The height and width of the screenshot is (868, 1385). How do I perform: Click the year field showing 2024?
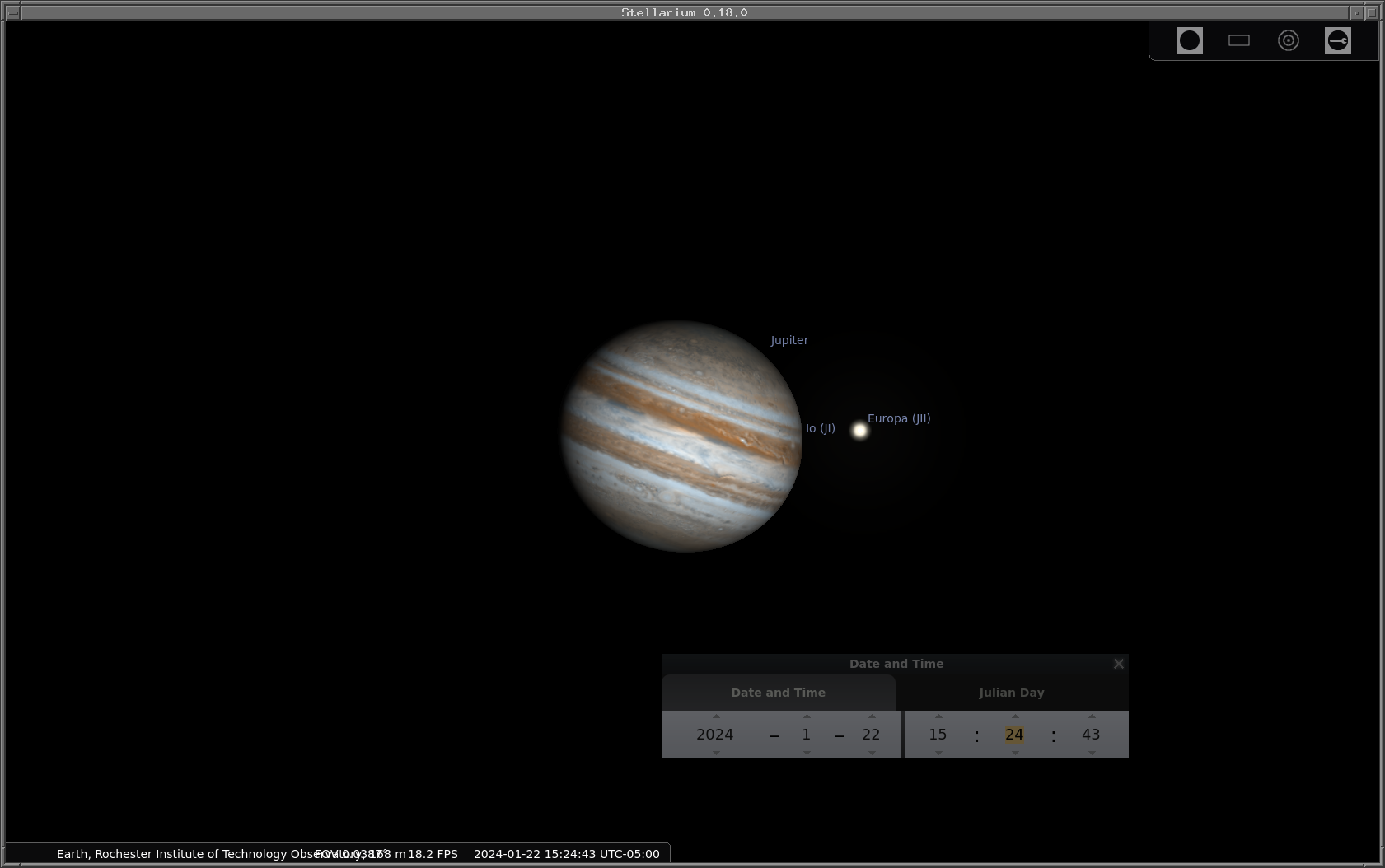[714, 735]
